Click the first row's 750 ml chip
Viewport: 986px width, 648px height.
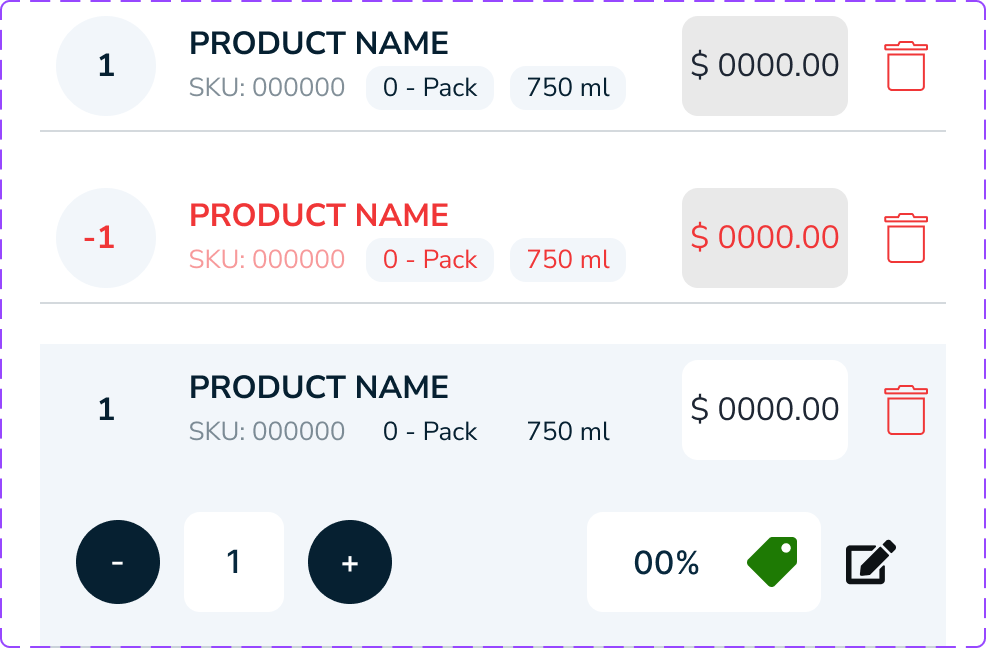click(568, 88)
